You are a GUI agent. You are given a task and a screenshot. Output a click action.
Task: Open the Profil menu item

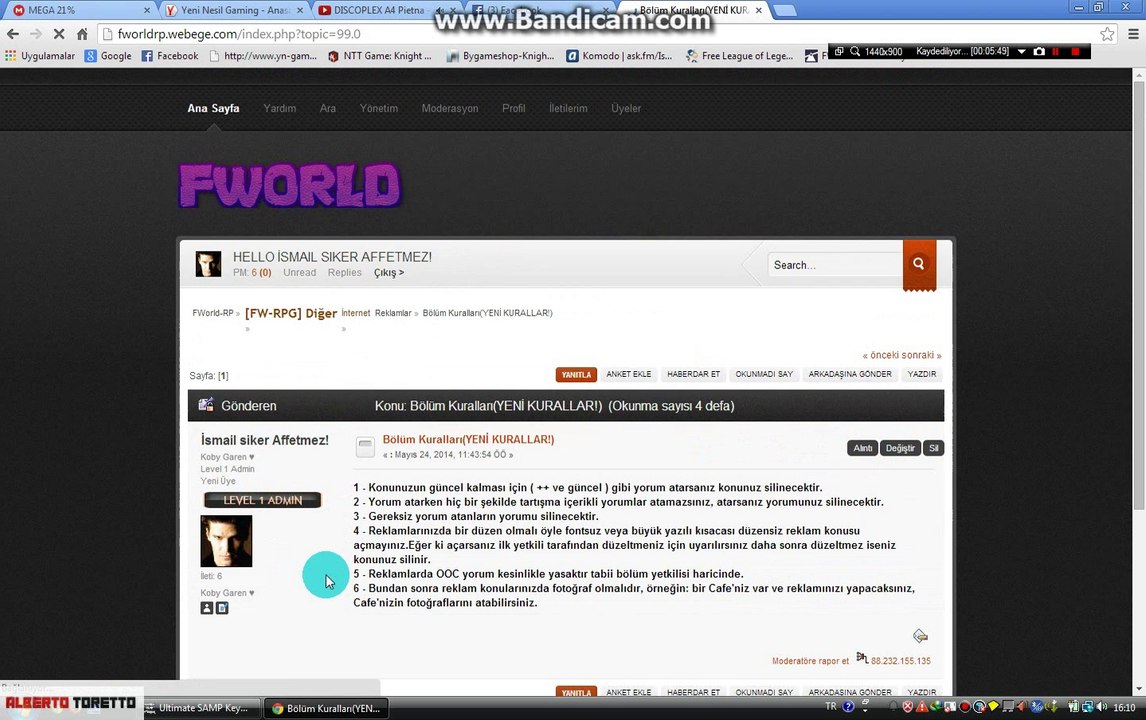[x=513, y=108]
